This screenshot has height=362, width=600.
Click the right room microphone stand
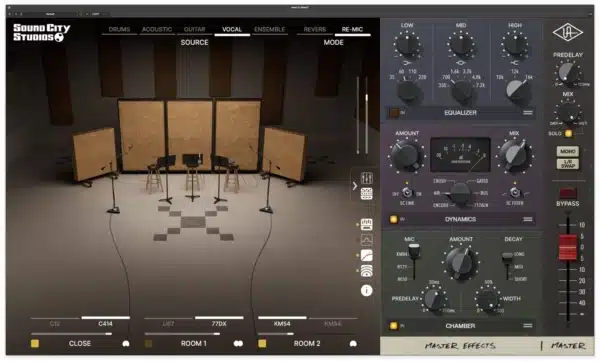pos(267,186)
